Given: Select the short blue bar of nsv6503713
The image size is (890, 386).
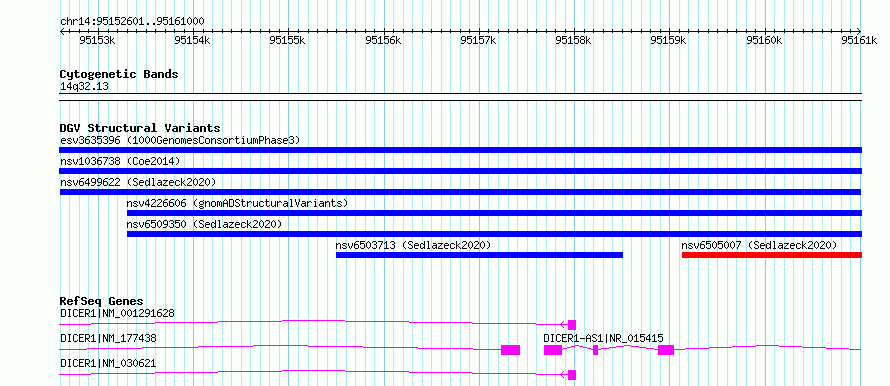Looking at the screenshot, I should click(x=479, y=255).
